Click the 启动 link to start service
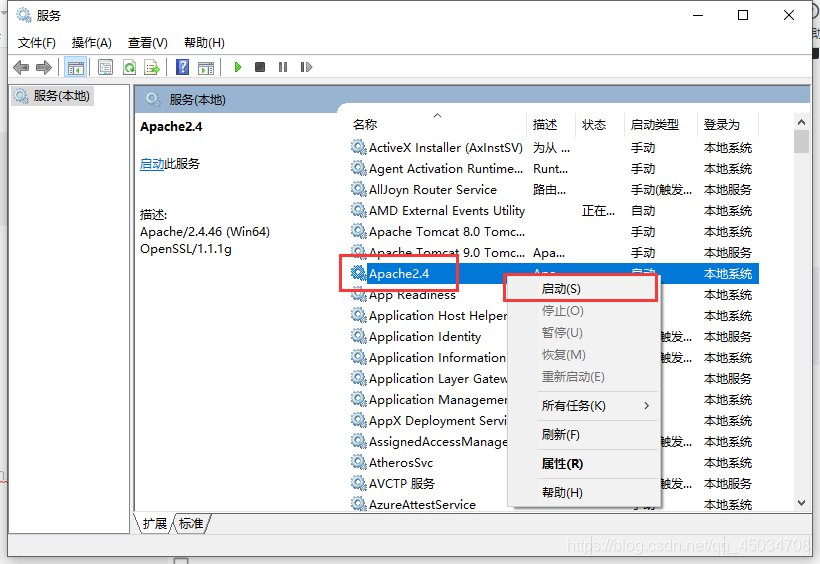This screenshot has height=564, width=820. pyautogui.click(x=152, y=164)
